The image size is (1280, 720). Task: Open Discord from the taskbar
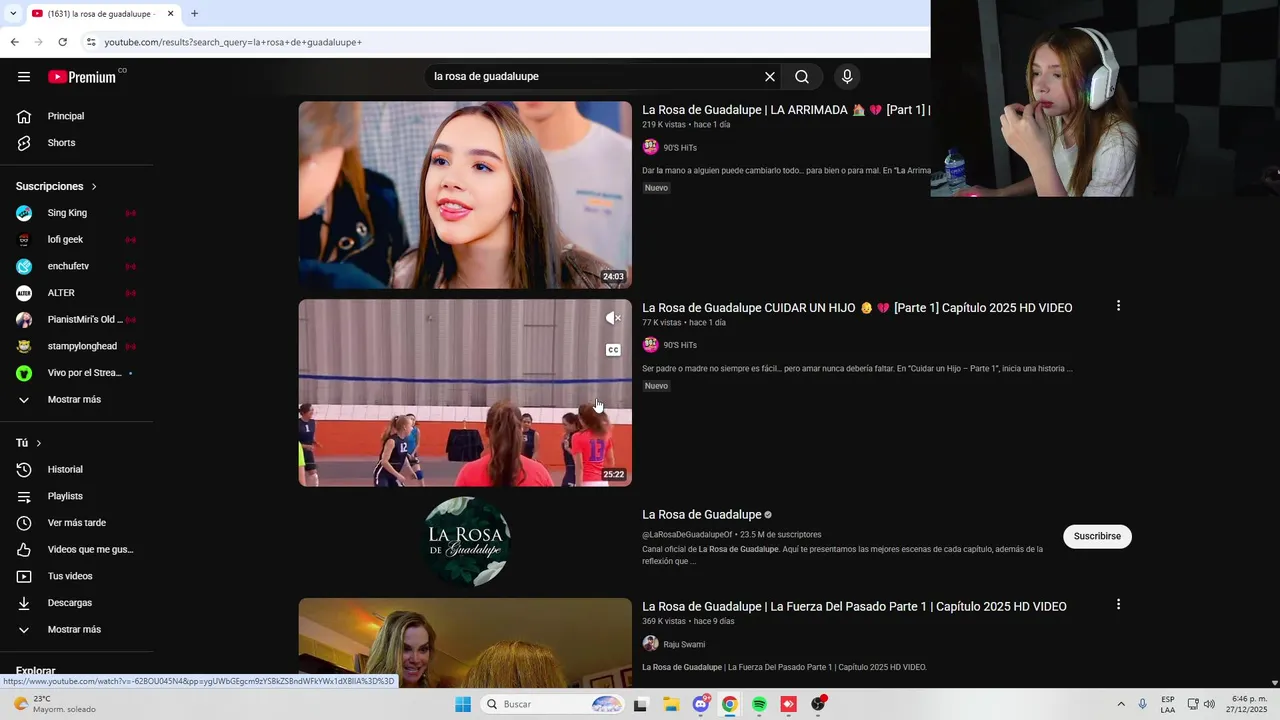701,704
